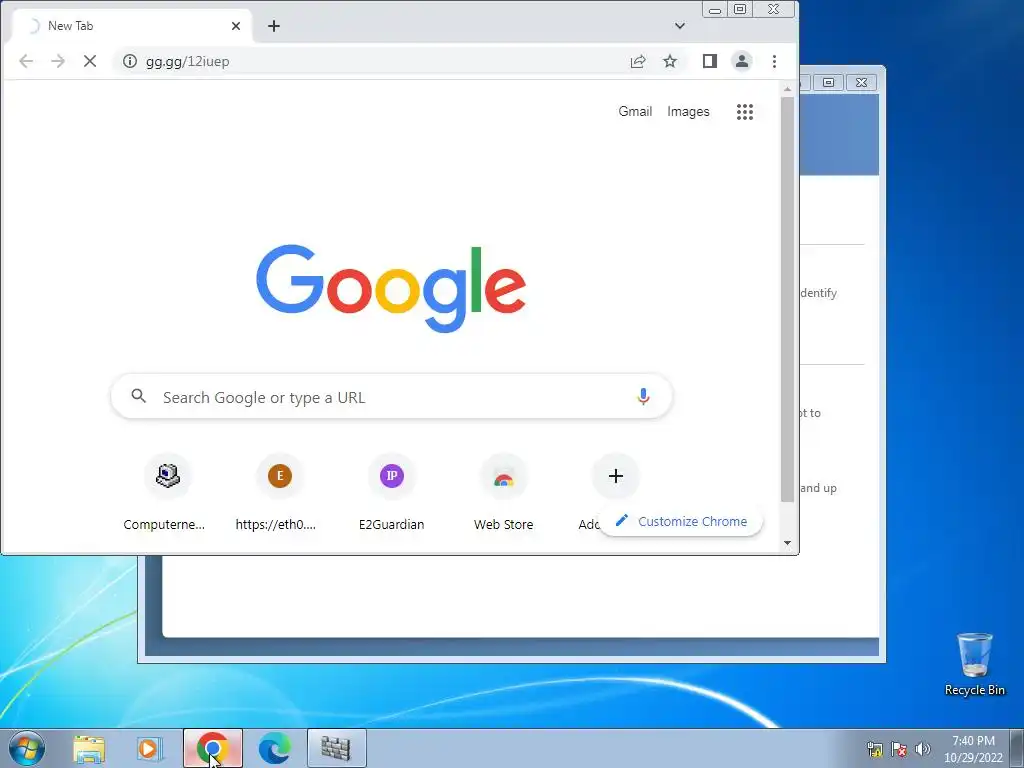Open the Google apps grid
The image size is (1024, 768).
745,112
